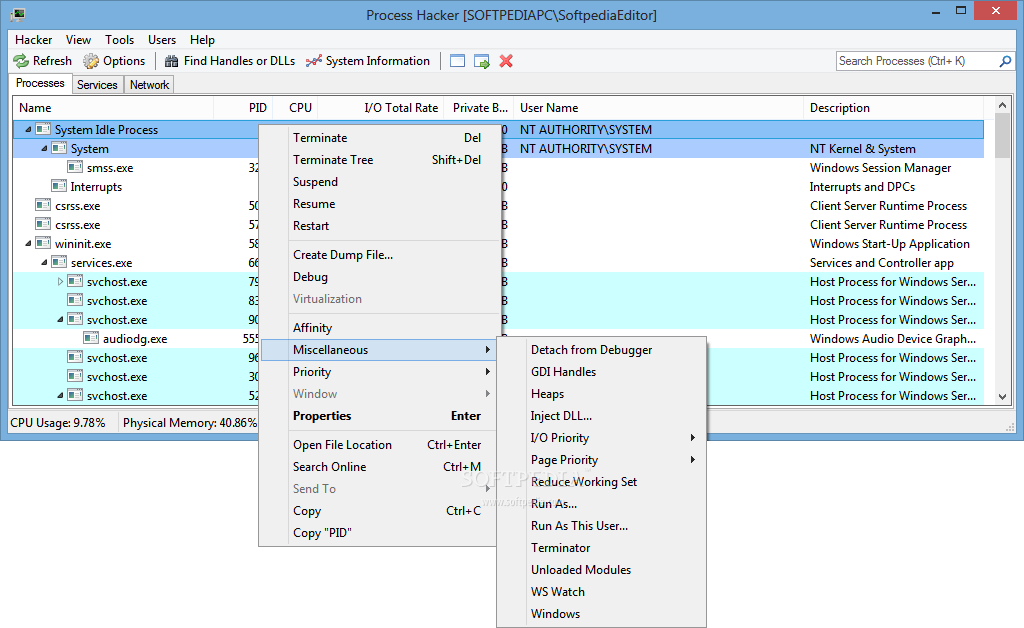This screenshot has height=628, width=1024.
Task: Click the Search Processes input field
Action: point(918,61)
